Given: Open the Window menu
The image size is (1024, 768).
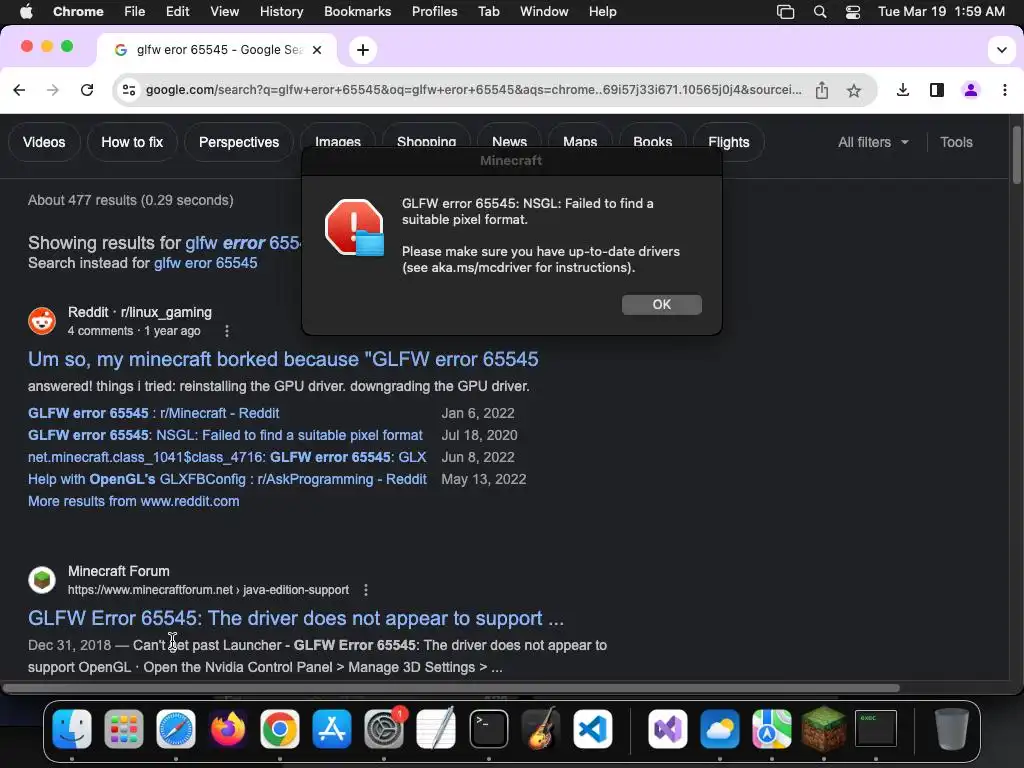Looking at the screenshot, I should point(544,12).
